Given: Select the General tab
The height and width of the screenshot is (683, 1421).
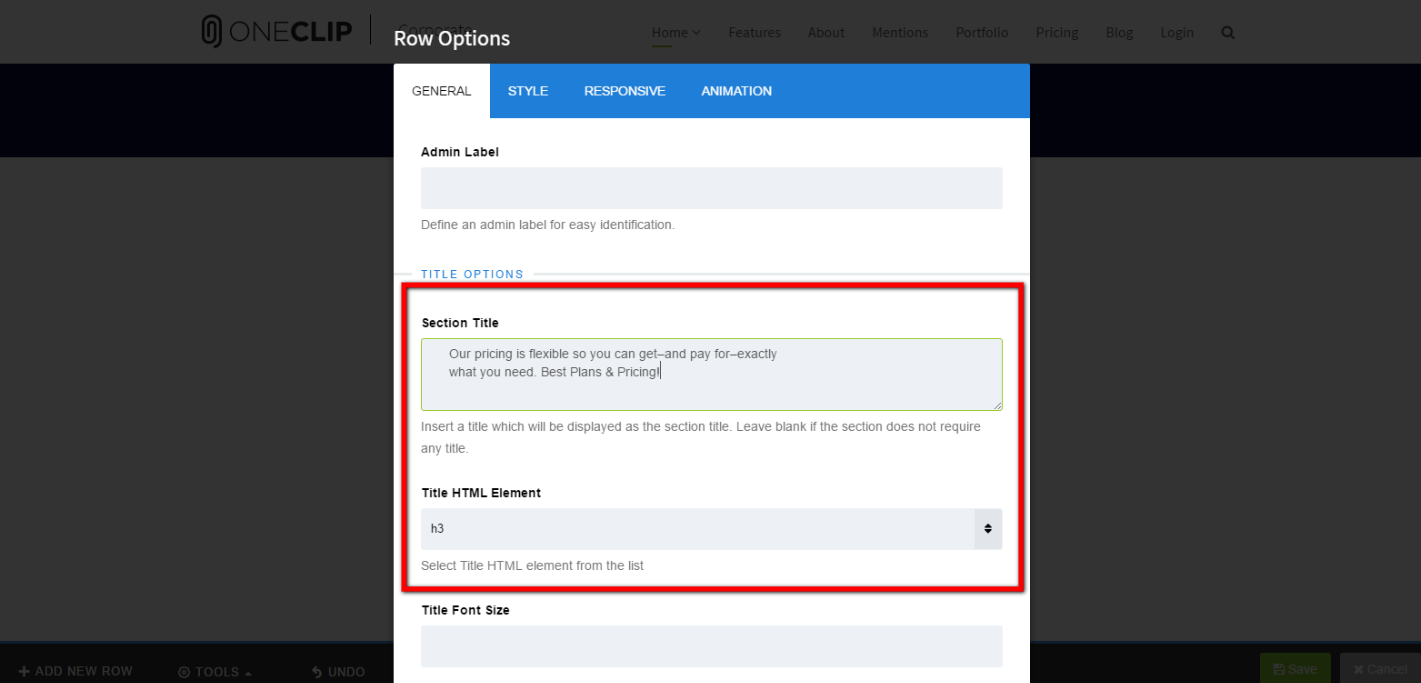Looking at the screenshot, I should click(441, 91).
